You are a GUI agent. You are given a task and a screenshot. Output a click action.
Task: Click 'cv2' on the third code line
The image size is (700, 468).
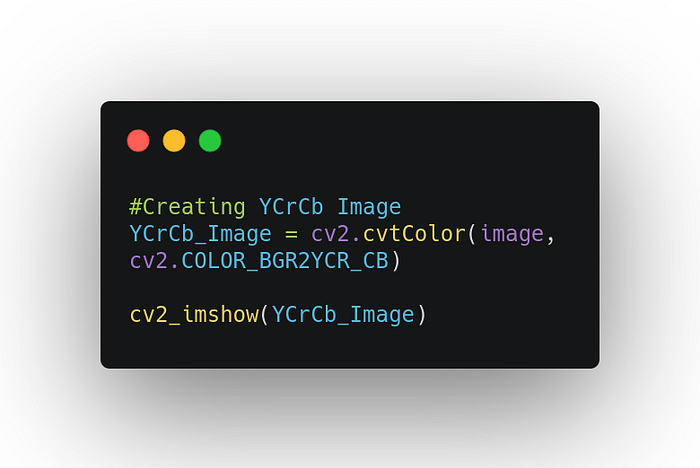coord(149,261)
